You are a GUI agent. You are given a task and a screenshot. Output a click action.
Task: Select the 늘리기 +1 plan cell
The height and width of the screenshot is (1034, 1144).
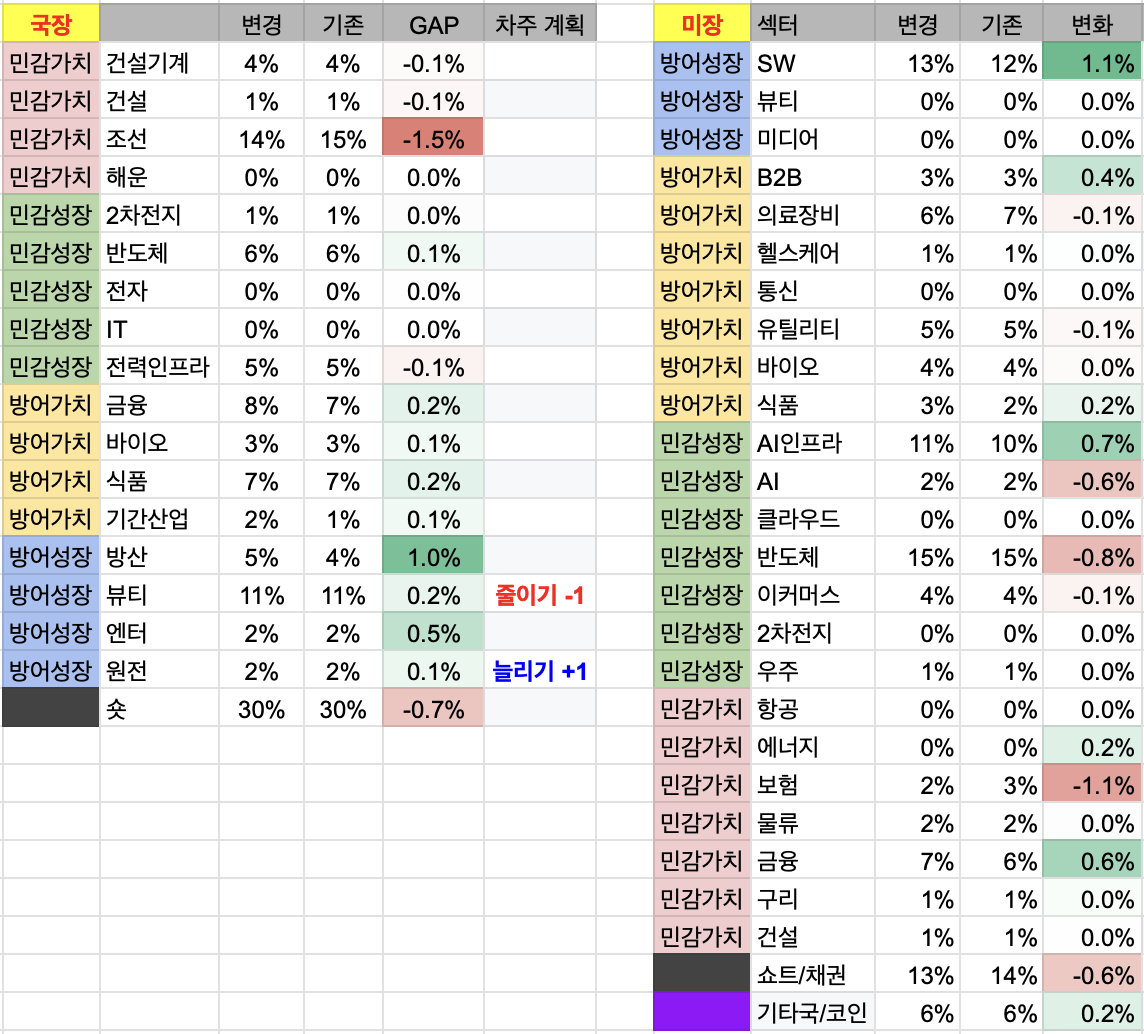click(x=540, y=671)
